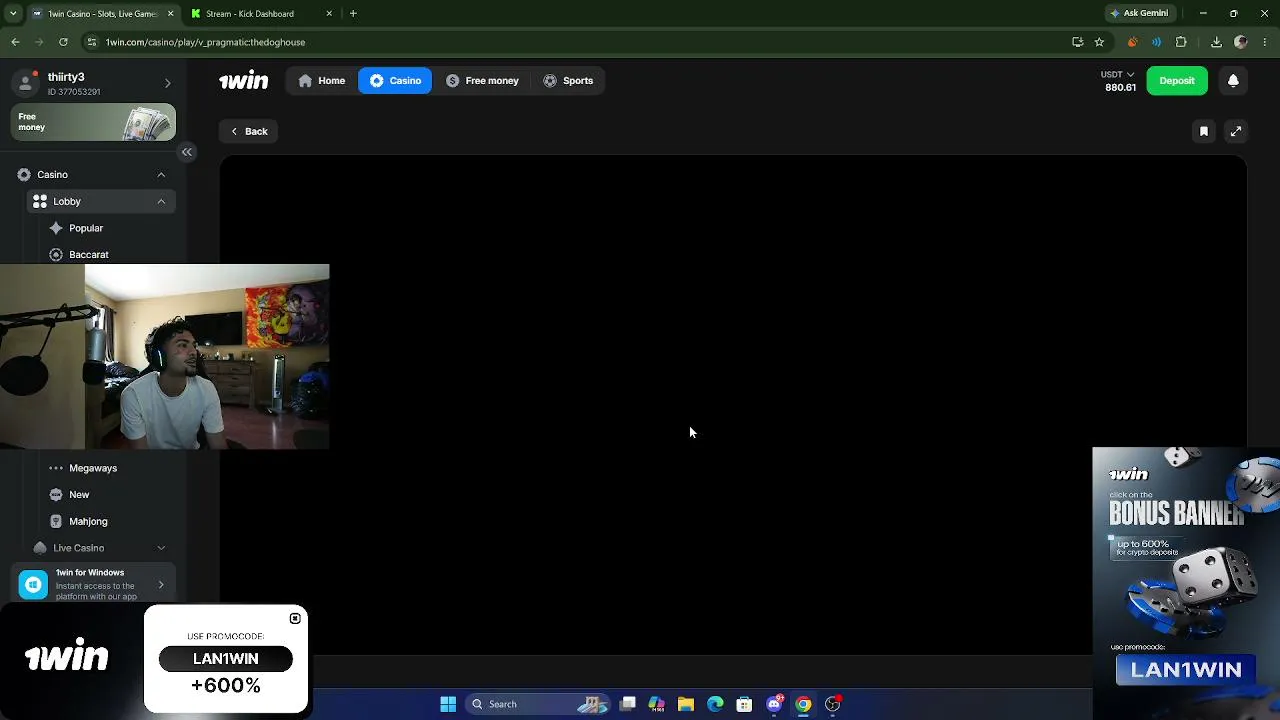The image size is (1280, 720).
Task: Open the Free money tab
Action: 482,81
